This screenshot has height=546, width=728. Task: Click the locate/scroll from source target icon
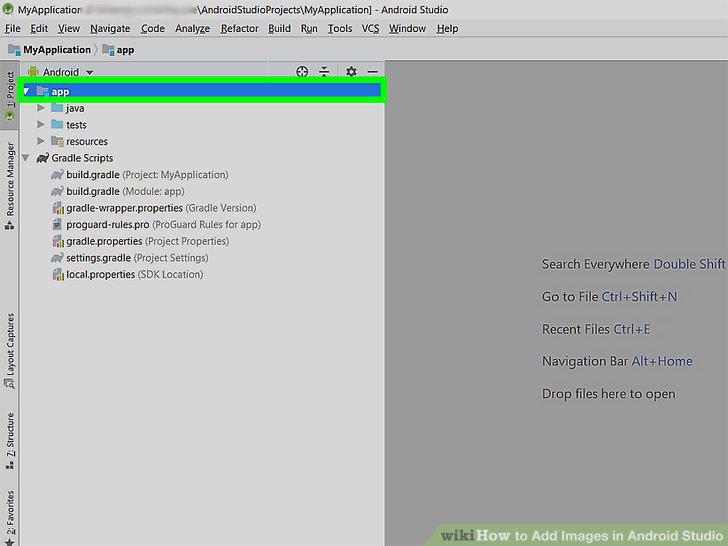302,72
